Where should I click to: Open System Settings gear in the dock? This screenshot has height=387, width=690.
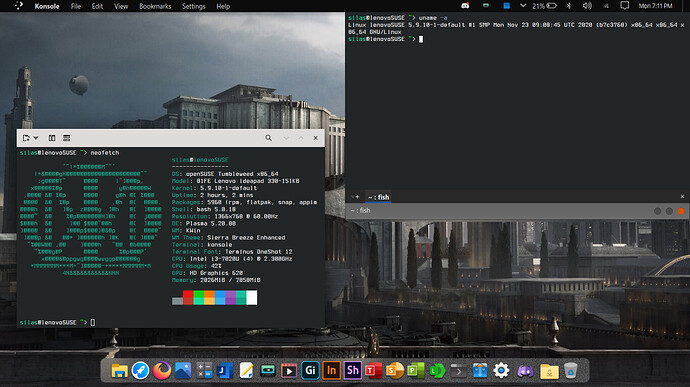point(501,371)
